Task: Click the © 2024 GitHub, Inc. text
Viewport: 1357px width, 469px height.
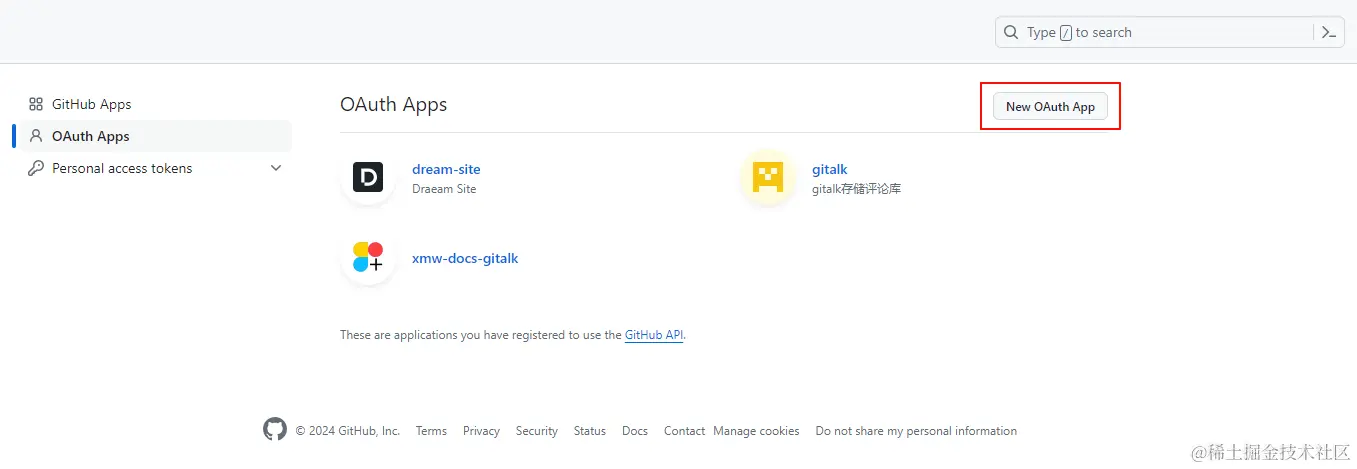Action: (348, 431)
